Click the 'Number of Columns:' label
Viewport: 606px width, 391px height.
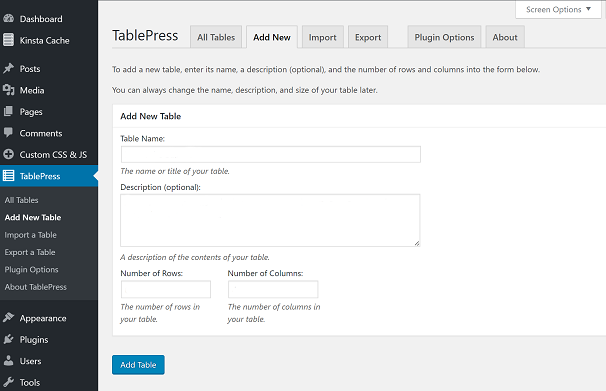pos(266,273)
